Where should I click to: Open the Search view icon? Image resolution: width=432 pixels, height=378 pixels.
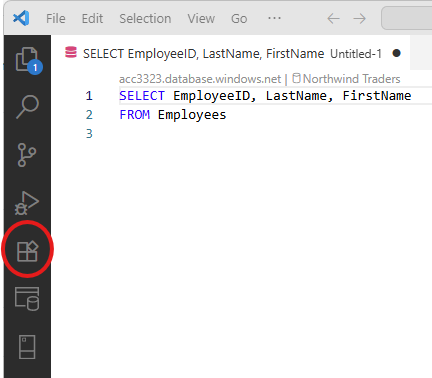pos(27,107)
